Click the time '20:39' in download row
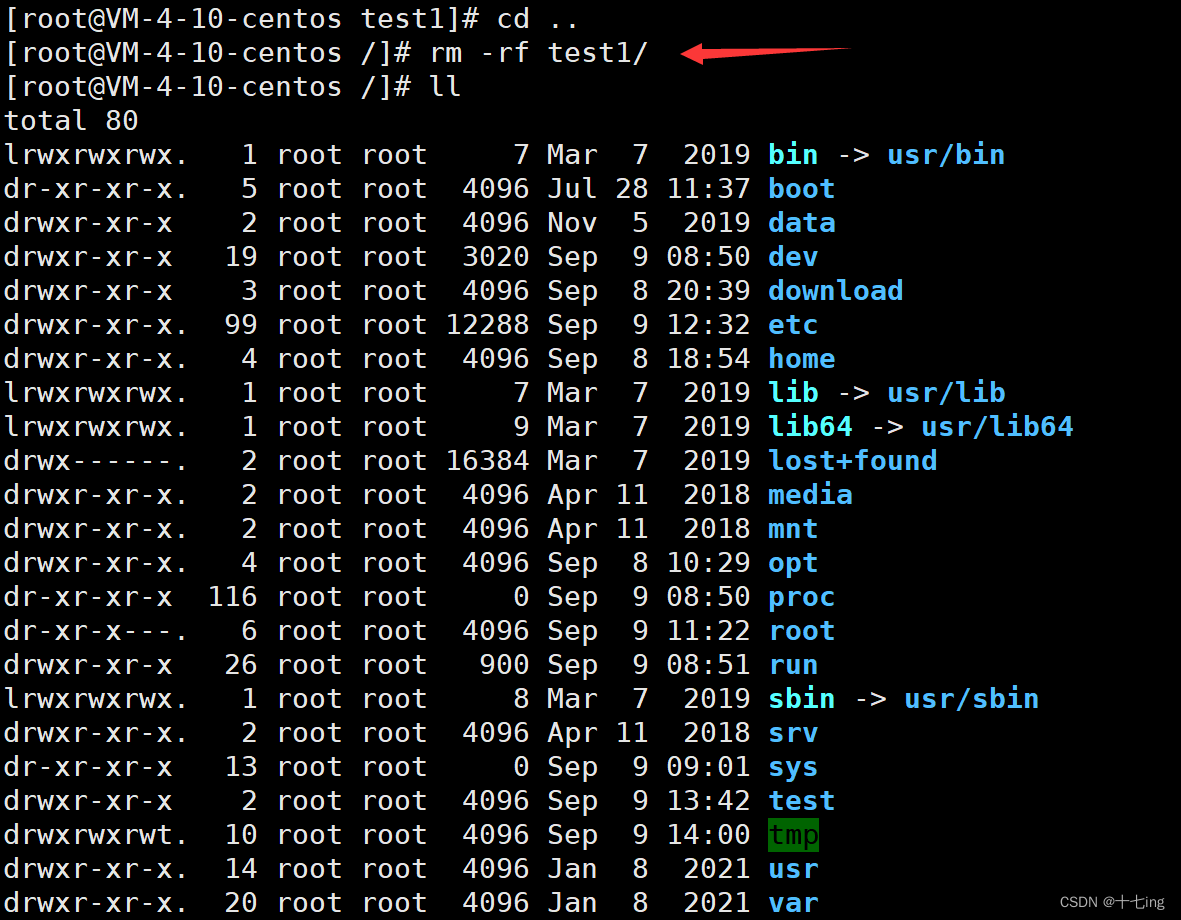 click(708, 291)
